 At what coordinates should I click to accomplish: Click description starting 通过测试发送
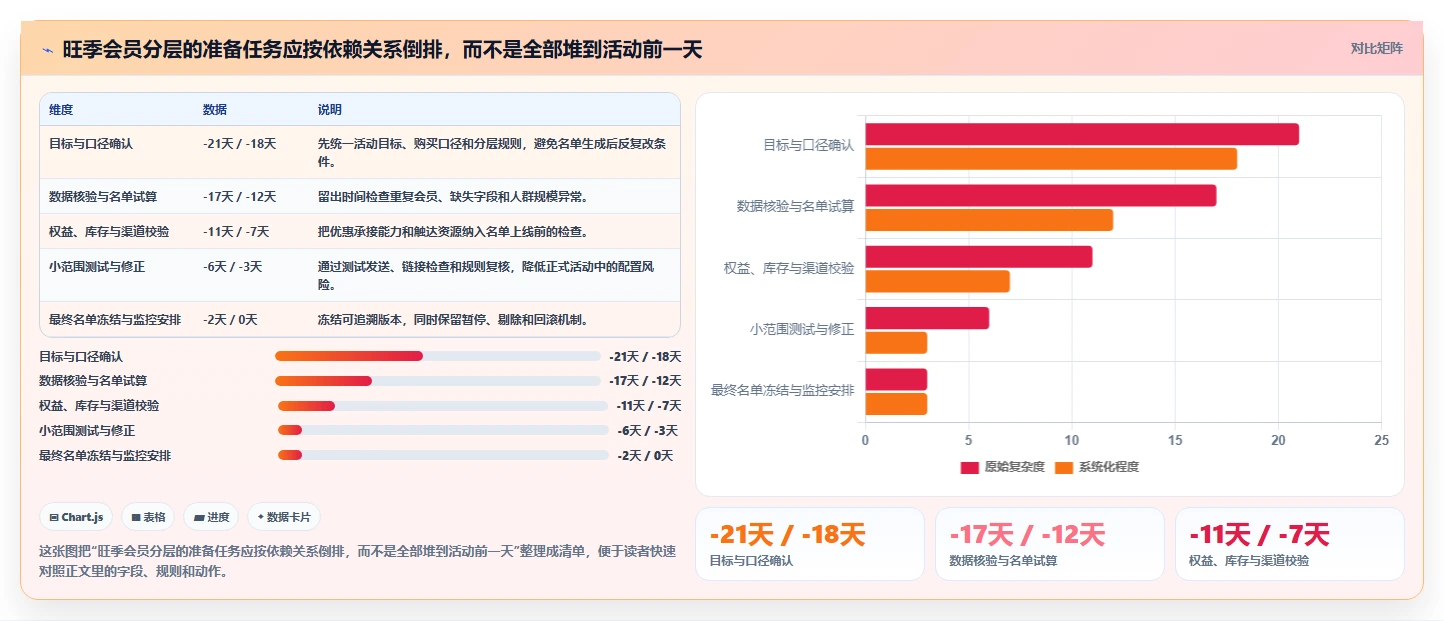pos(492,275)
